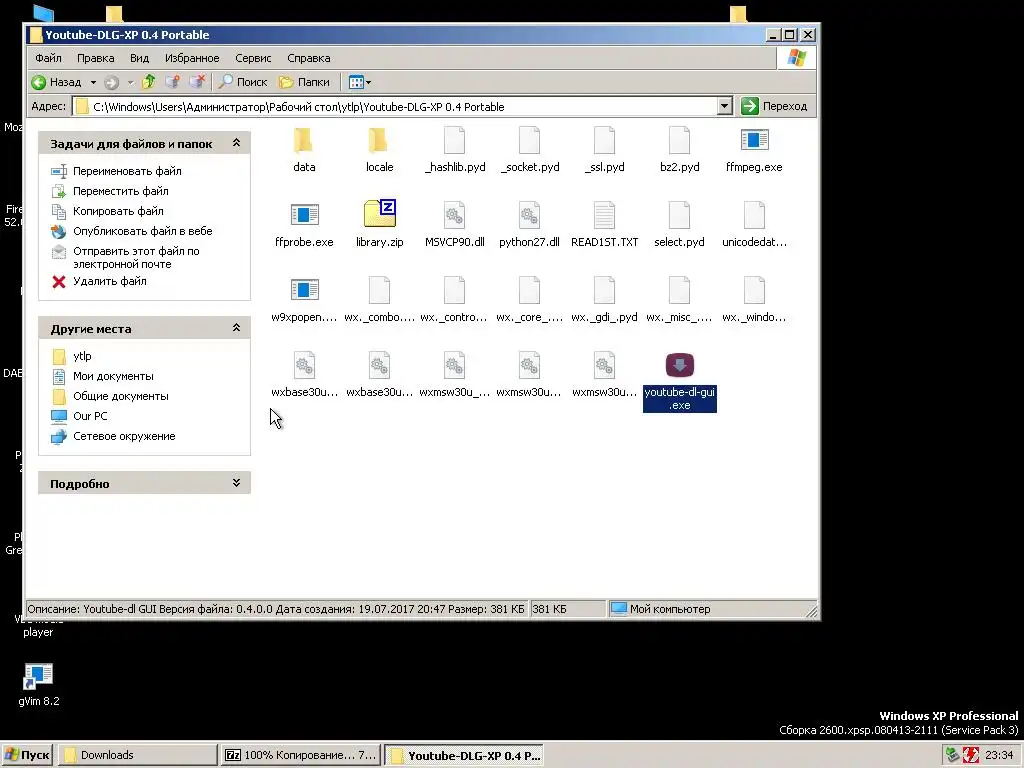Open the Forward history dropdown arrow
1024x768 pixels.
pos(130,82)
